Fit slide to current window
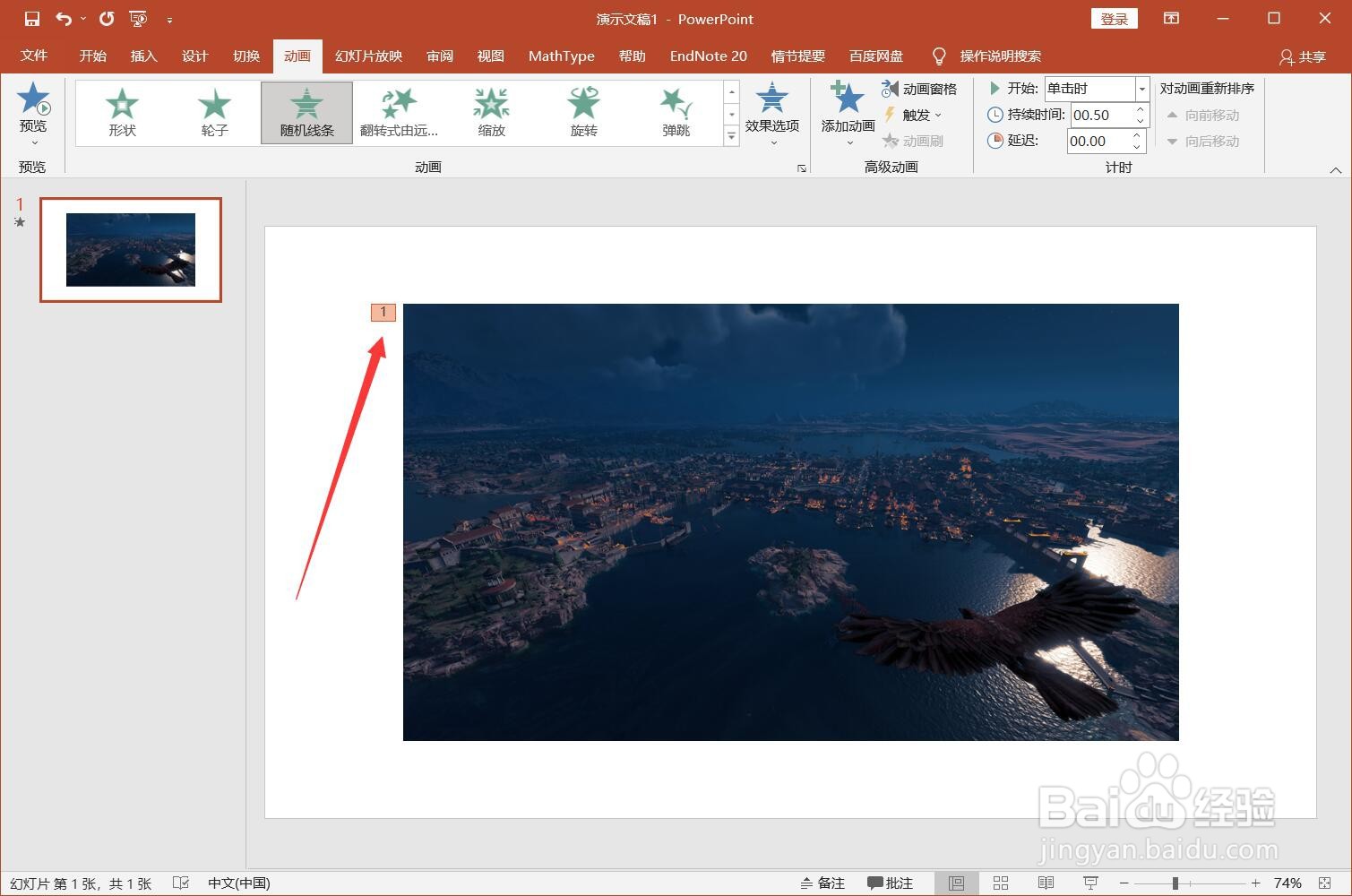This screenshot has height=896, width=1352. 1325,883
